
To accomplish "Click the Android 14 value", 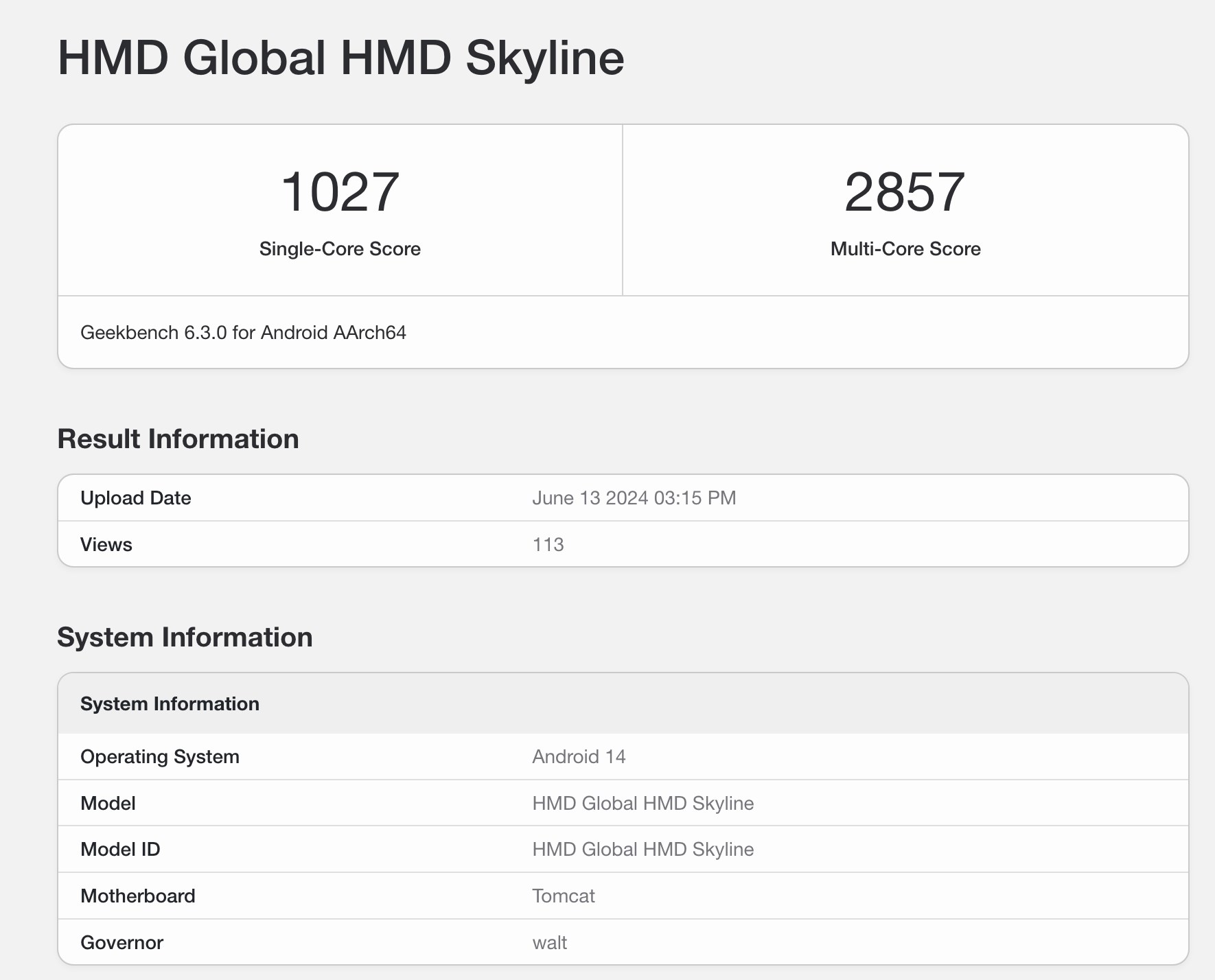I will pyautogui.click(x=579, y=757).
